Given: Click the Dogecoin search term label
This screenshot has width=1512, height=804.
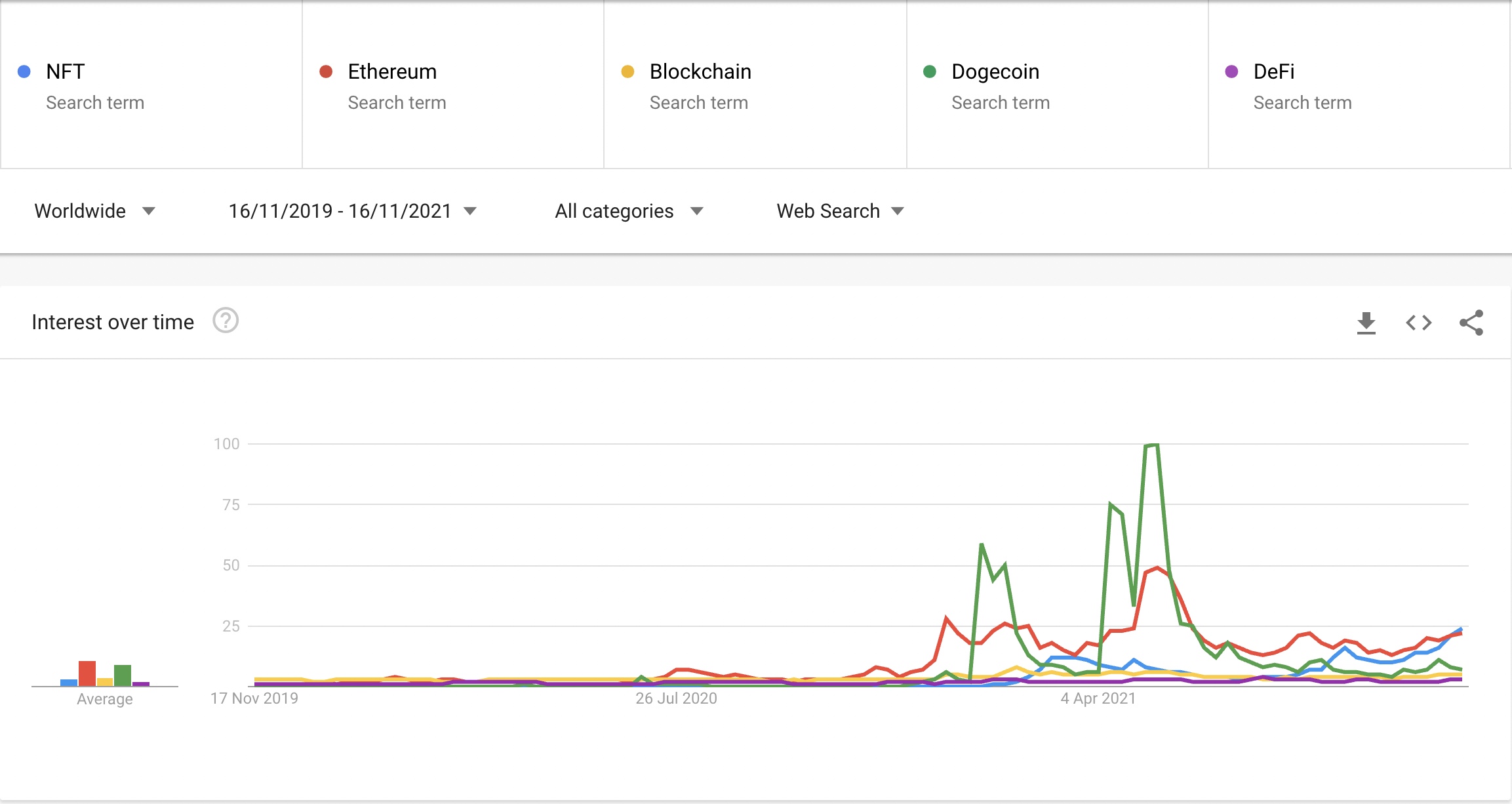Looking at the screenshot, I should (995, 71).
